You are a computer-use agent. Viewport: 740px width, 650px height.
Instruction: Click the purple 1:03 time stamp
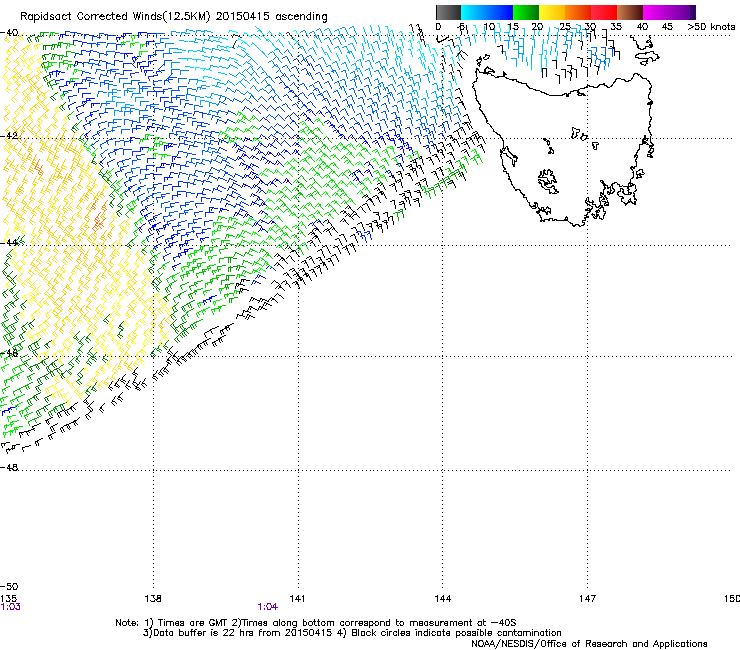click(10, 607)
